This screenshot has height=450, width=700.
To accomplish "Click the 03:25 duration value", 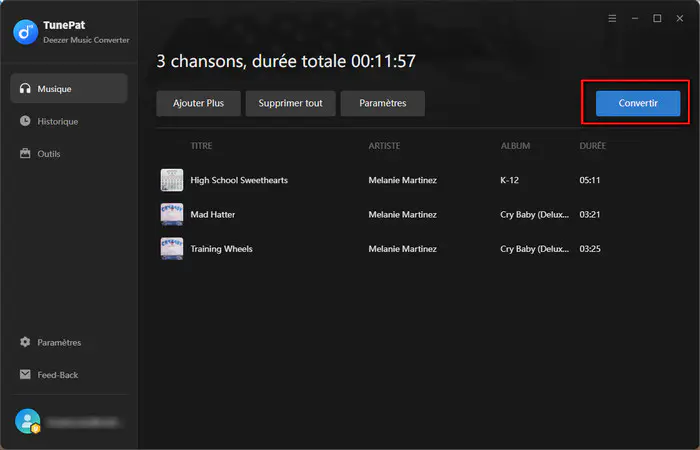I will pos(590,249).
